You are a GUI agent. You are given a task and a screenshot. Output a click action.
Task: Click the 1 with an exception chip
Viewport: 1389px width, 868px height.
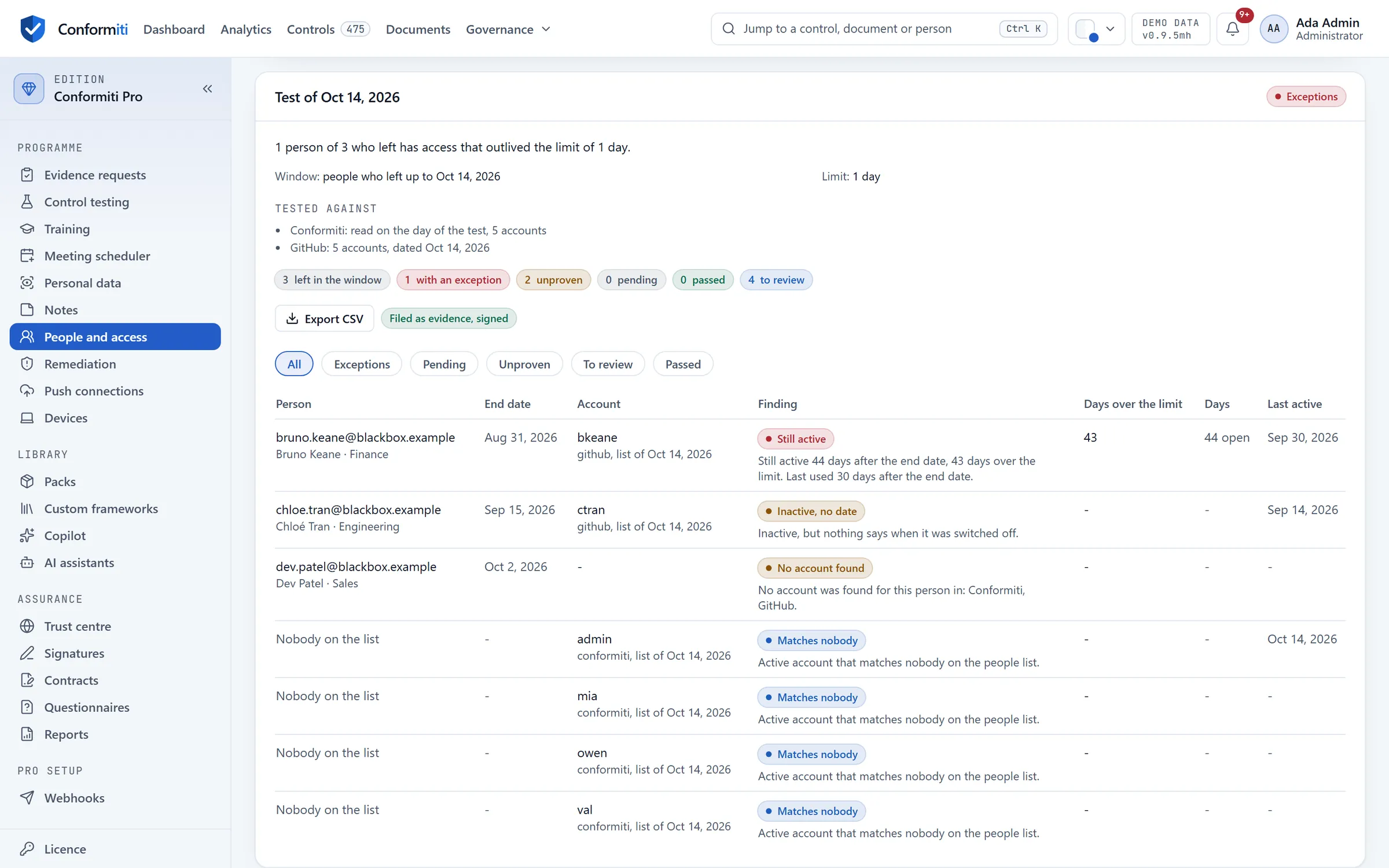(x=453, y=280)
